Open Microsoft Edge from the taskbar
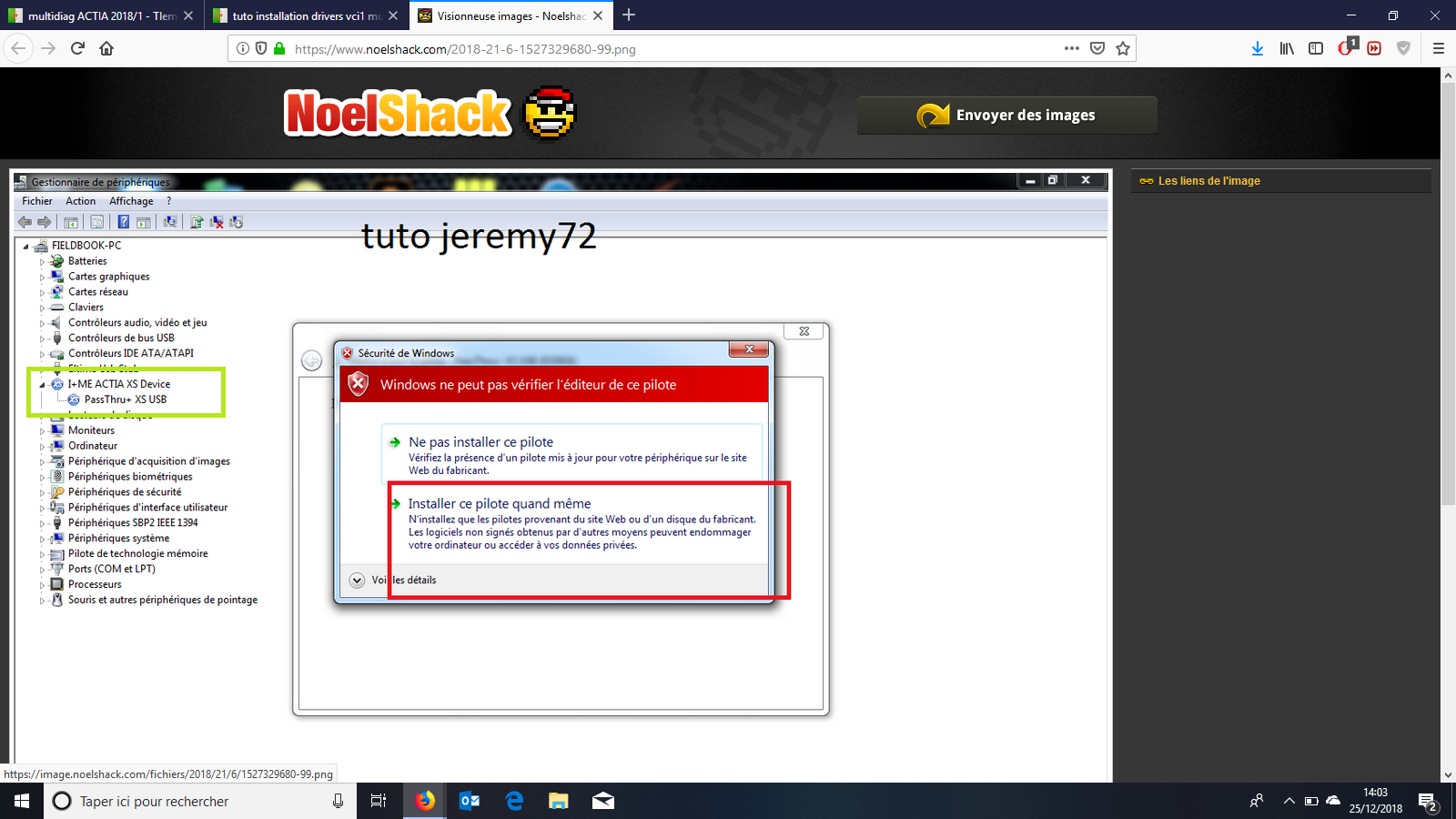 [x=514, y=801]
